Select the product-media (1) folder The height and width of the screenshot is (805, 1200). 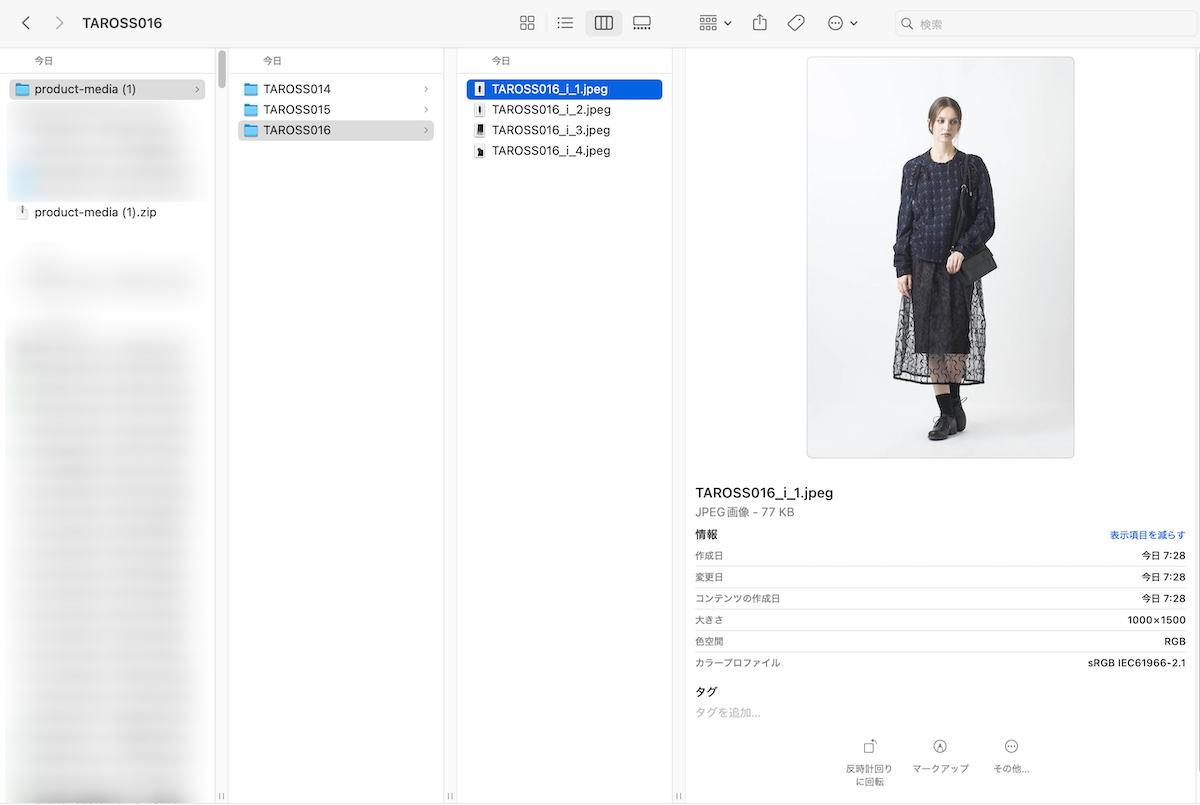click(x=85, y=89)
